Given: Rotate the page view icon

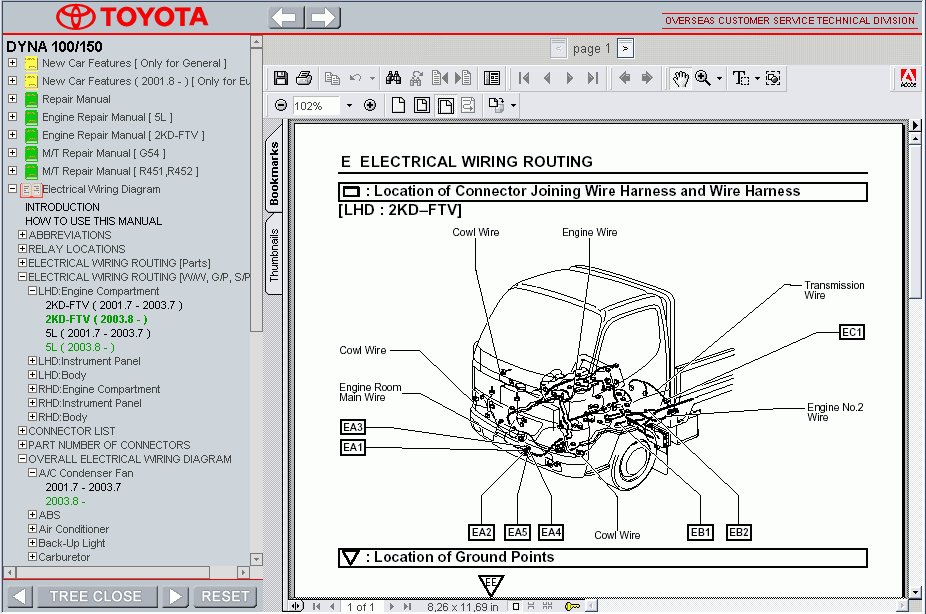Looking at the screenshot, I should coord(496,106).
